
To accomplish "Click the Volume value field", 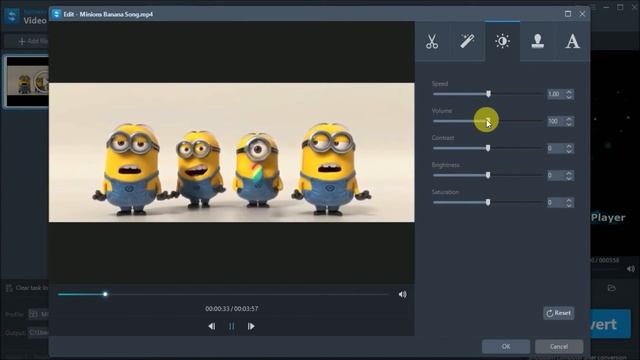I will tap(556, 121).
